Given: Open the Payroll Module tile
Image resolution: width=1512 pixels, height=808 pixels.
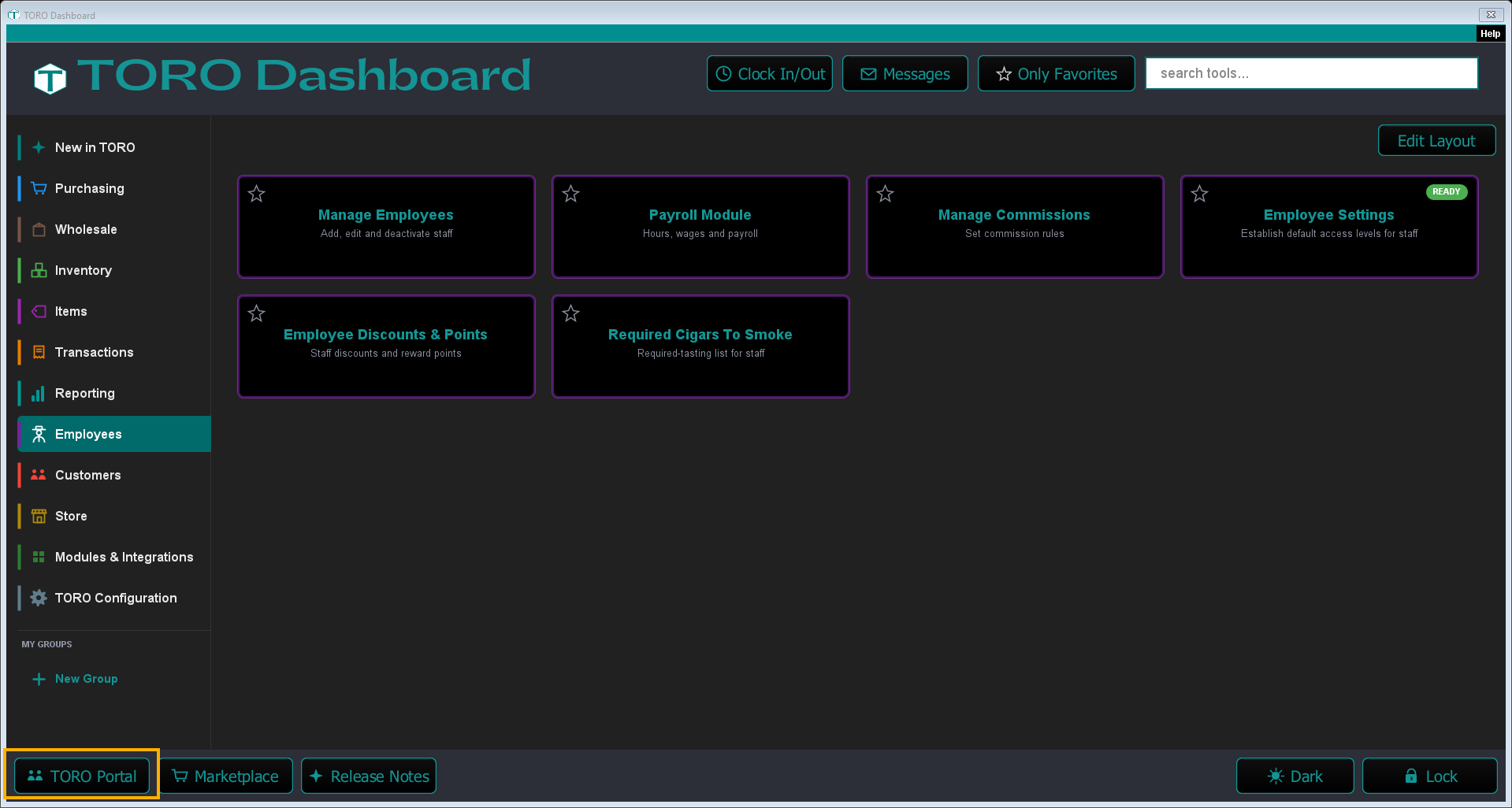Looking at the screenshot, I should [x=700, y=227].
